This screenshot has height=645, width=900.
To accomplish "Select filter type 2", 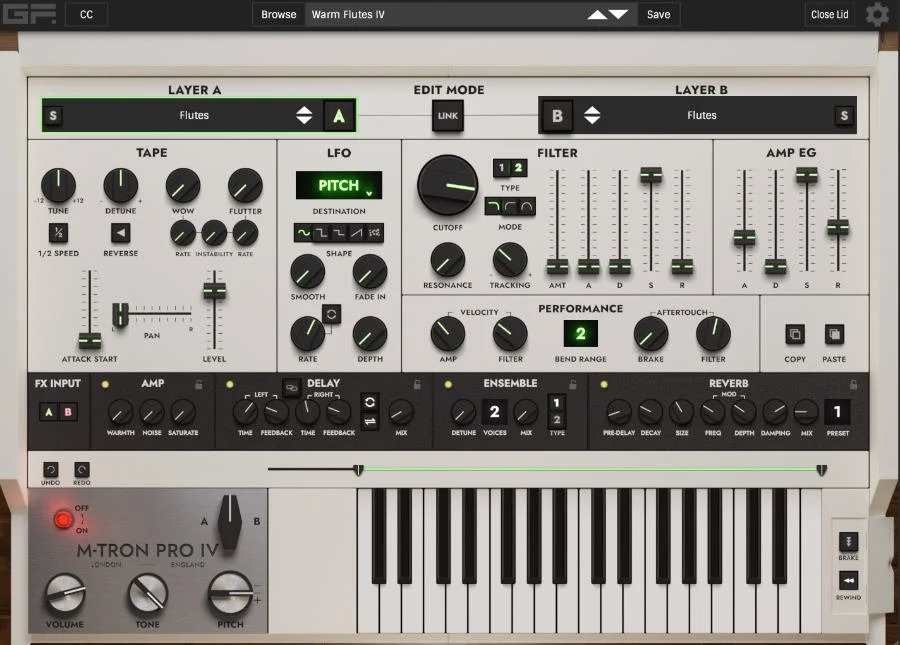I will coord(518,168).
